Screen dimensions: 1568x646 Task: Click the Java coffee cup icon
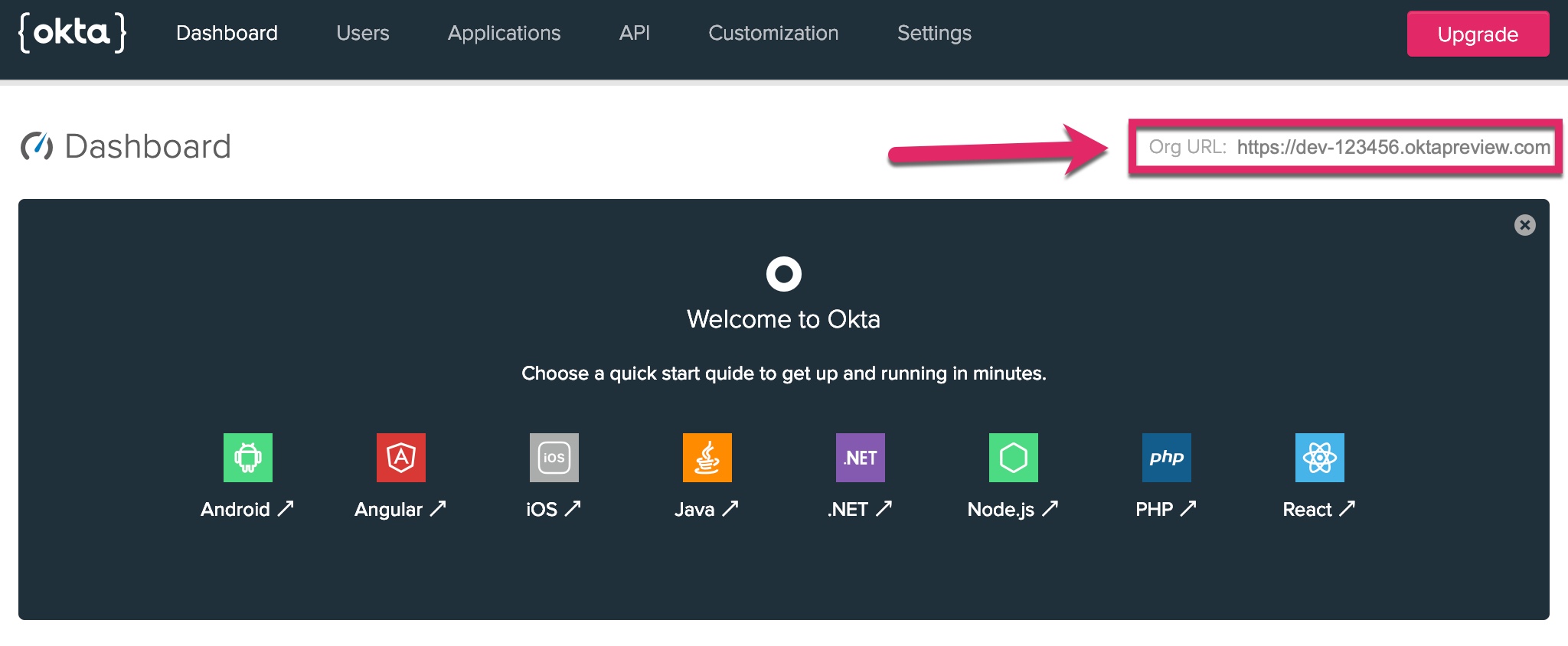707,458
